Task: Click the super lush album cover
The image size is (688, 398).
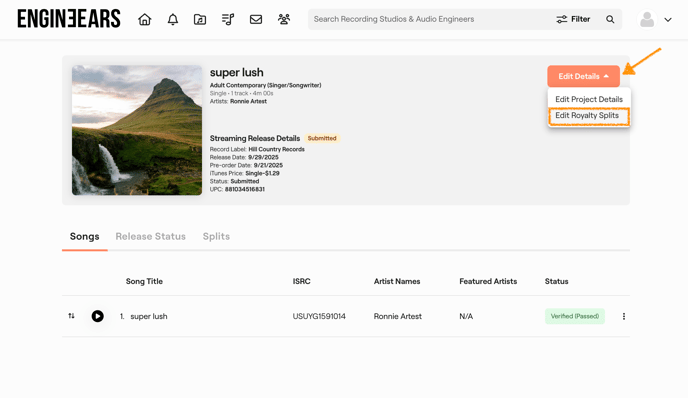Action: 137,130
